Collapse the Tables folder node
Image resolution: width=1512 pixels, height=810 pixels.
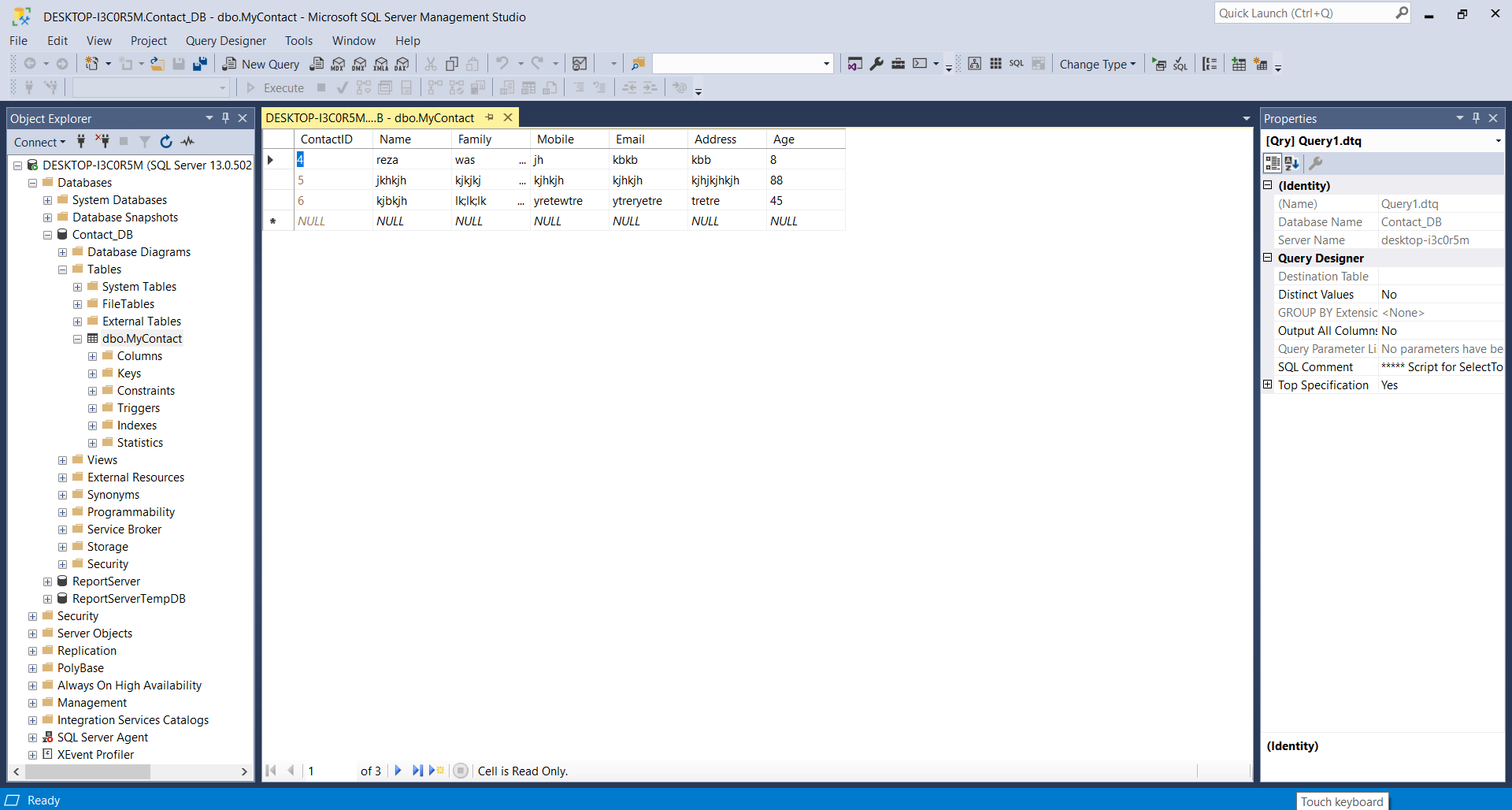click(x=63, y=269)
